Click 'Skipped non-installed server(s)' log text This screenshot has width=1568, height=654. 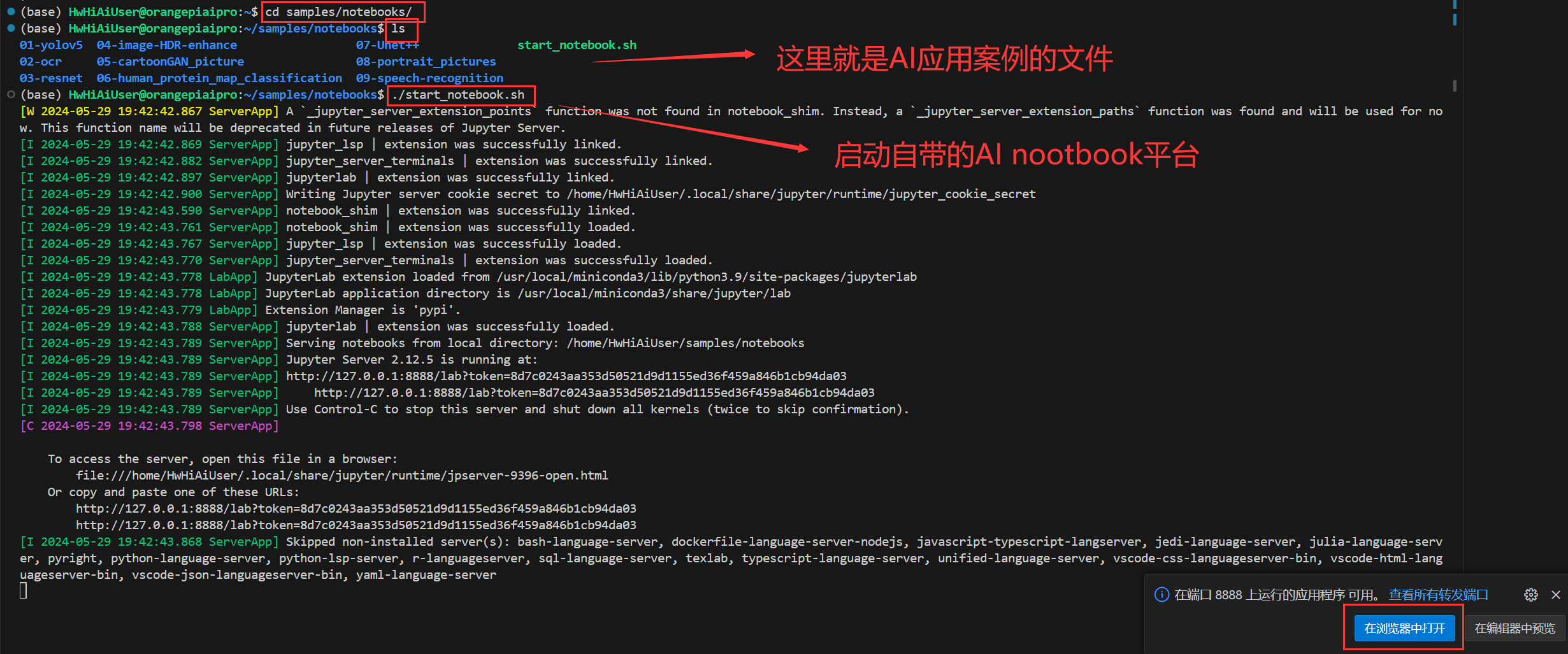[398, 542]
